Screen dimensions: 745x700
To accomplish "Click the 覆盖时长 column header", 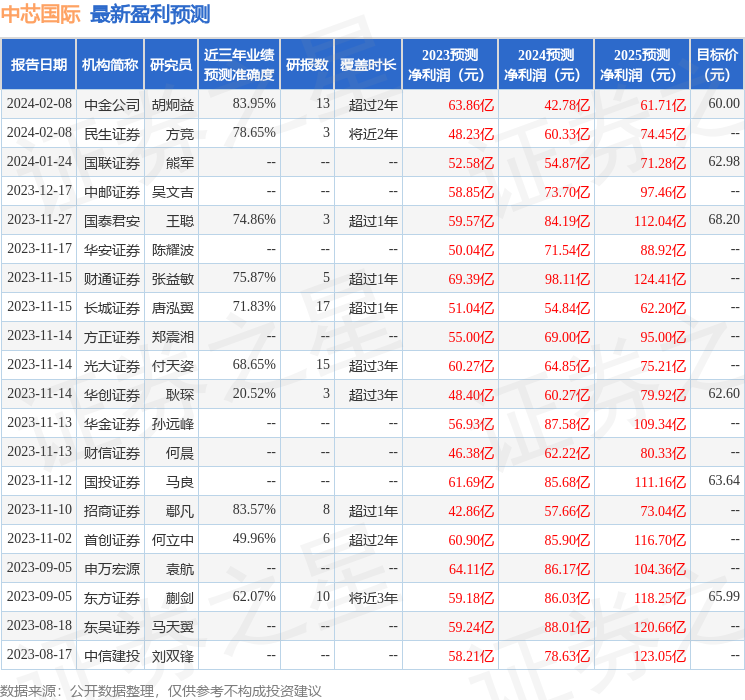I will (368, 65).
